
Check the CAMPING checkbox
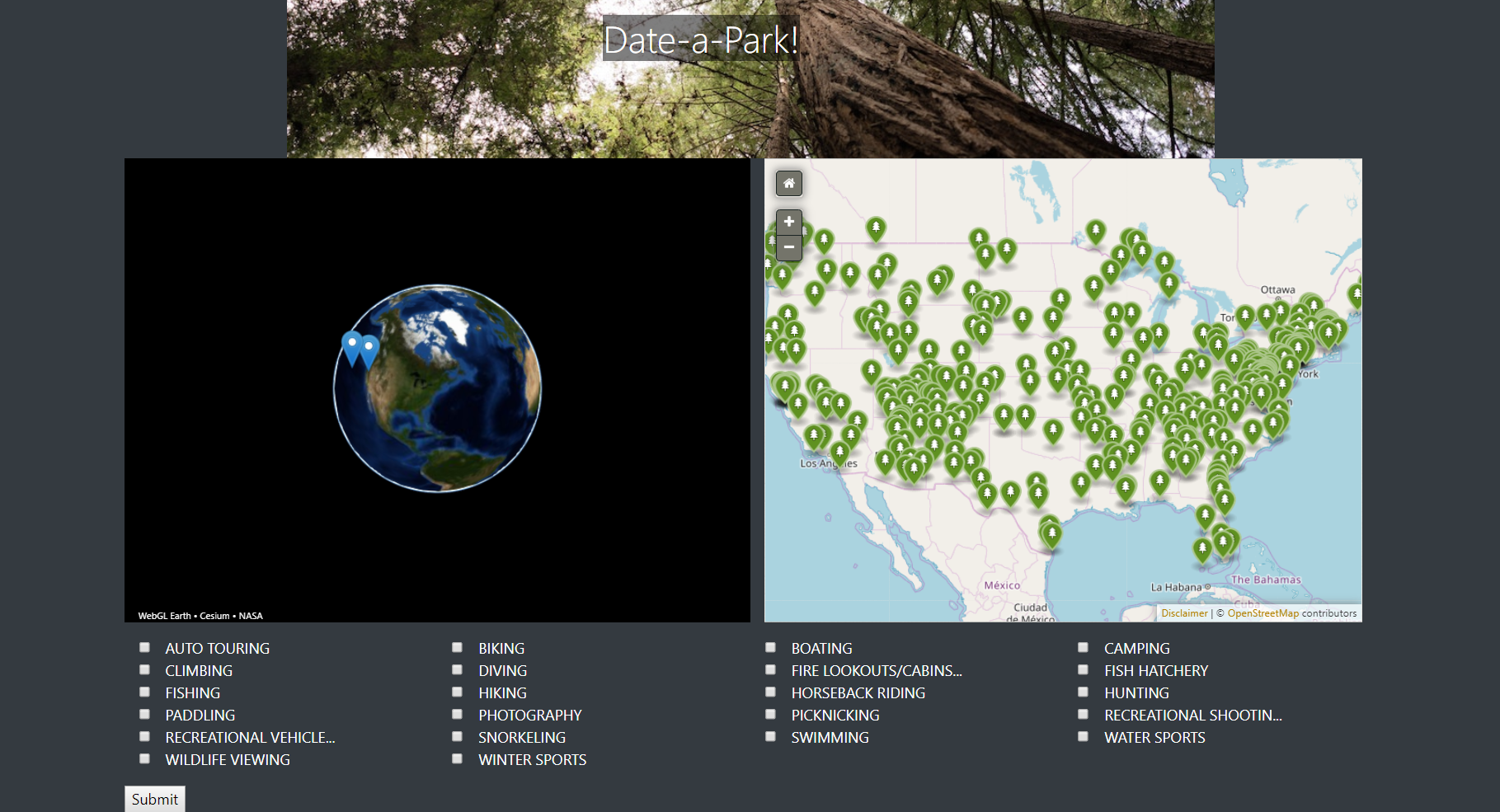[x=1083, y=648]
